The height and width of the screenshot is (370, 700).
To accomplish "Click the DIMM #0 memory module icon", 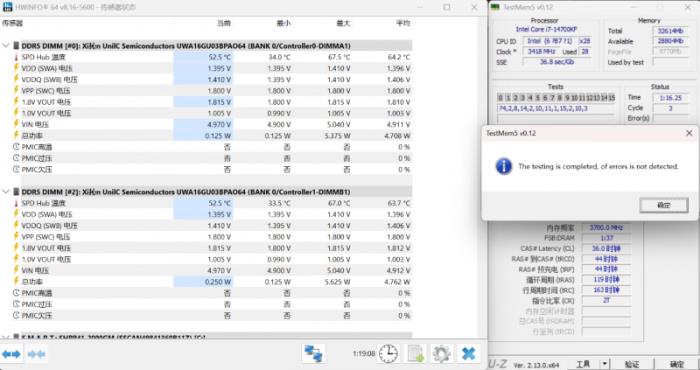I will (x=16, y=46).
